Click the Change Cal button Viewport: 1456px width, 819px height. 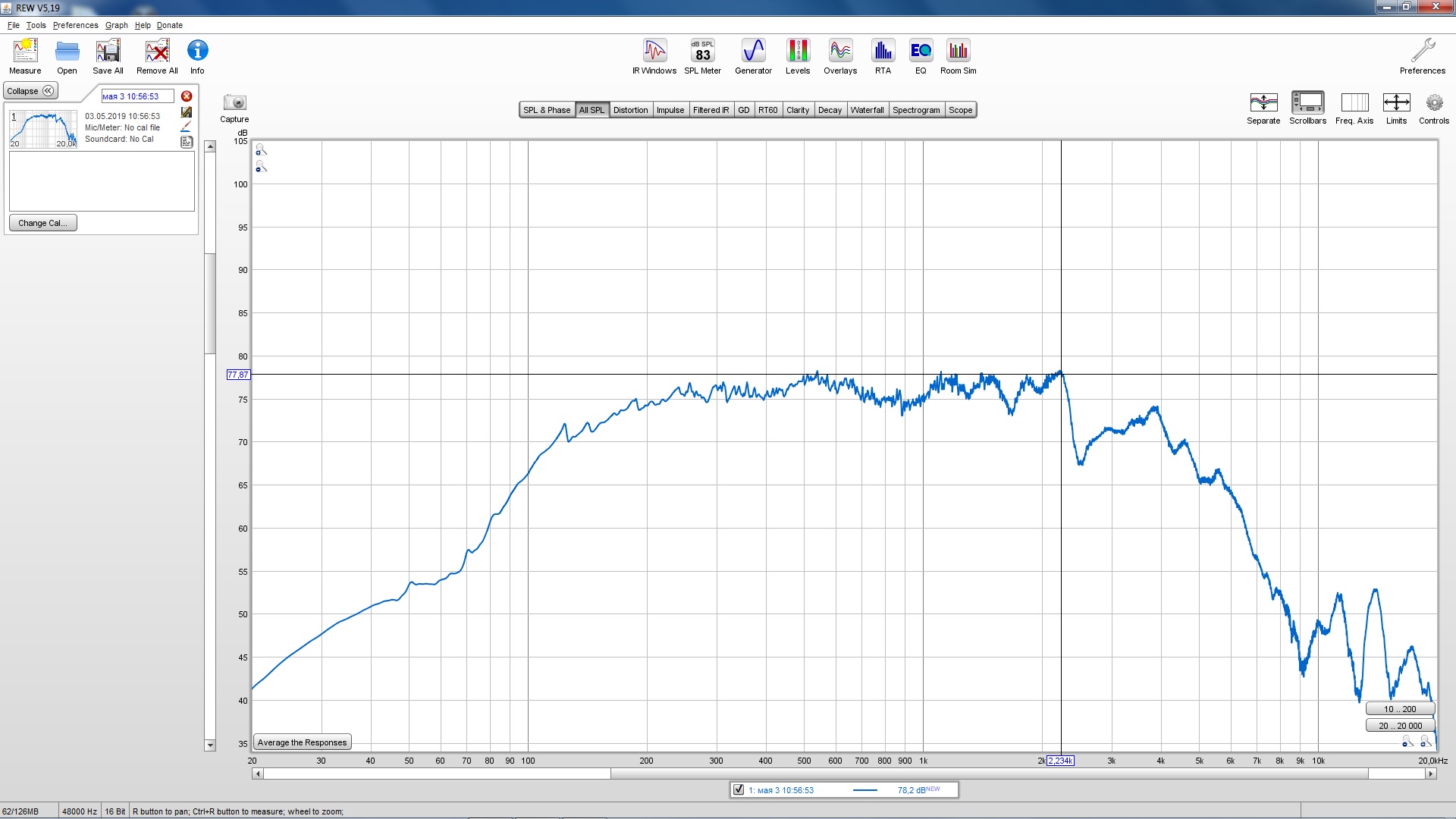click(42, 223)
